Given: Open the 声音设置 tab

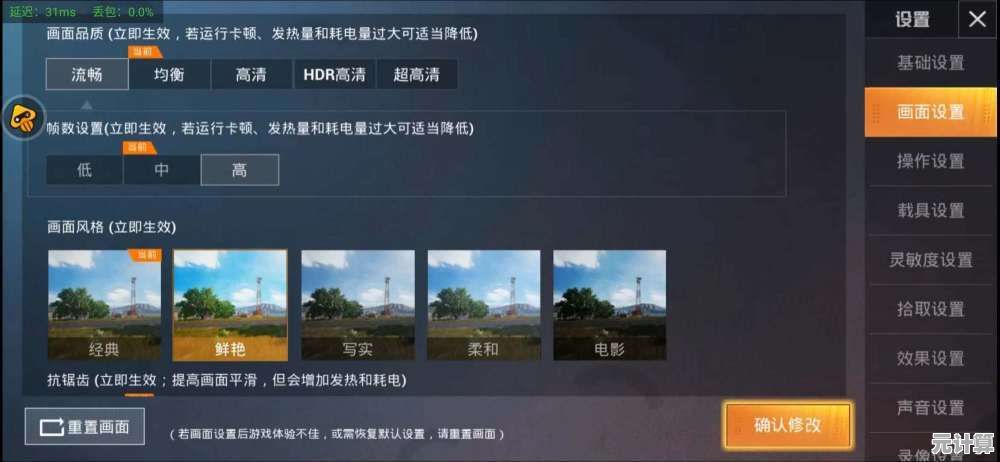Looking at the screenshot, I should click(x=930, y=407).
